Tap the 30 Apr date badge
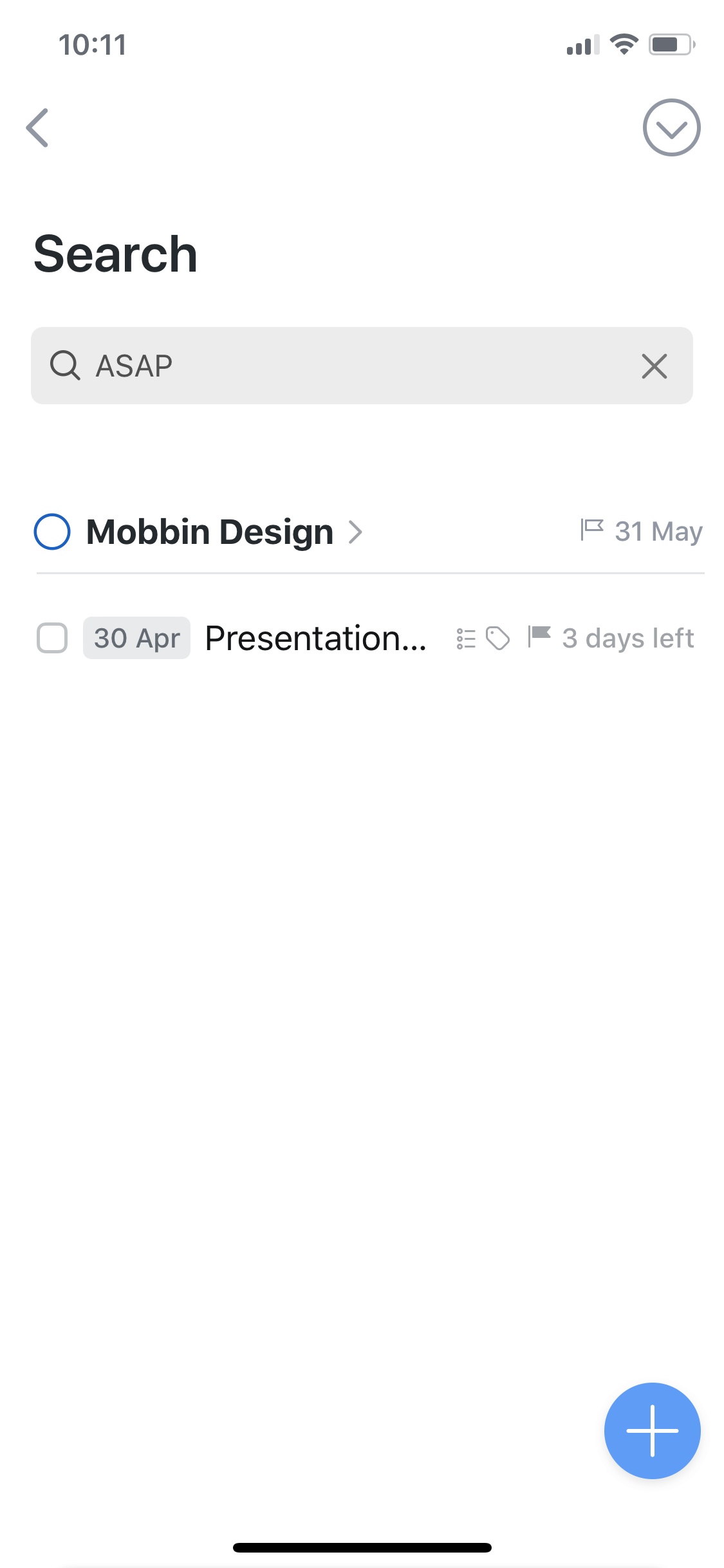 coord(136,638)
